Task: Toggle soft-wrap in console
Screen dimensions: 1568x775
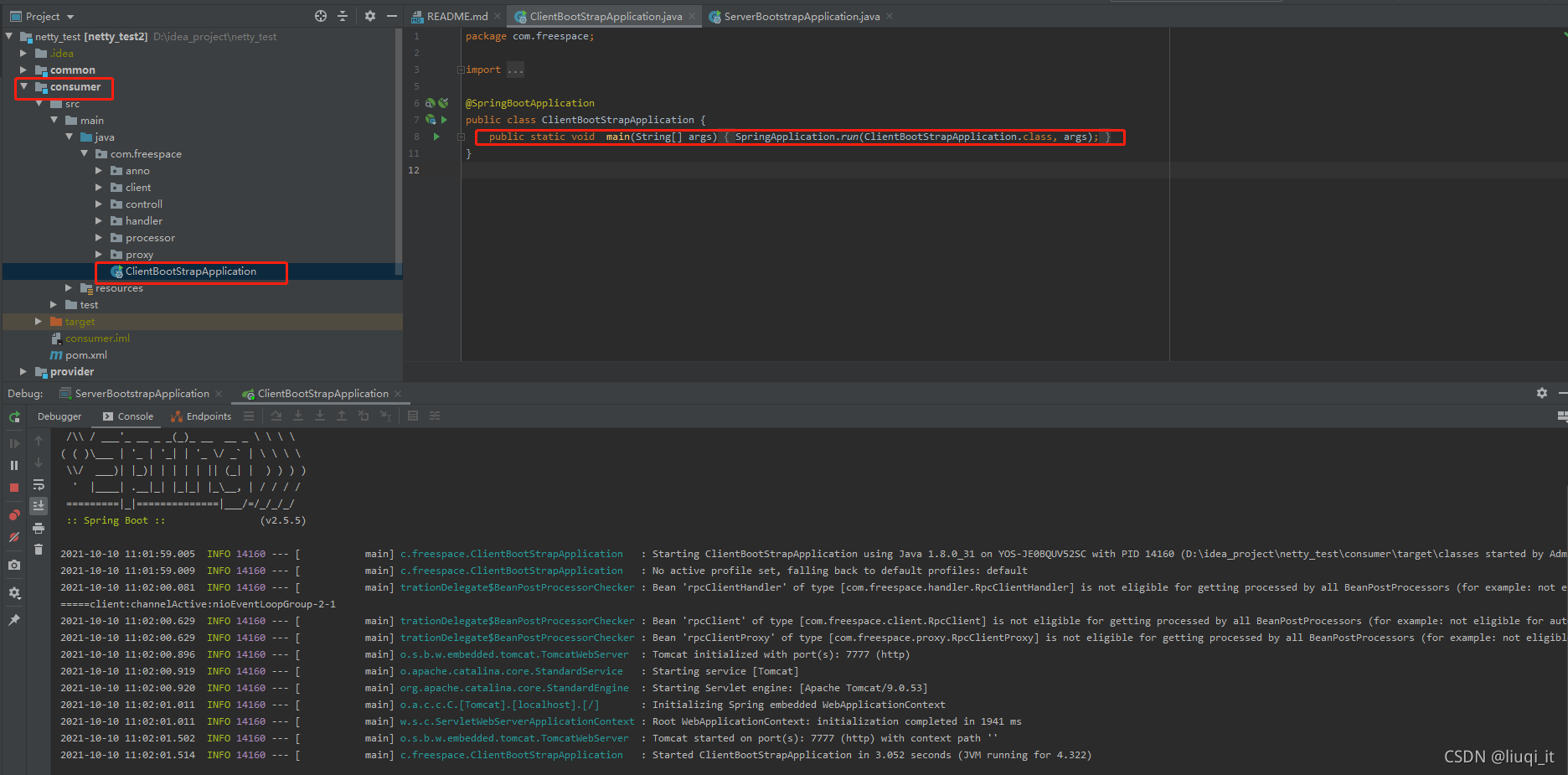Action: pyautogui.click(x=39, y=485)
